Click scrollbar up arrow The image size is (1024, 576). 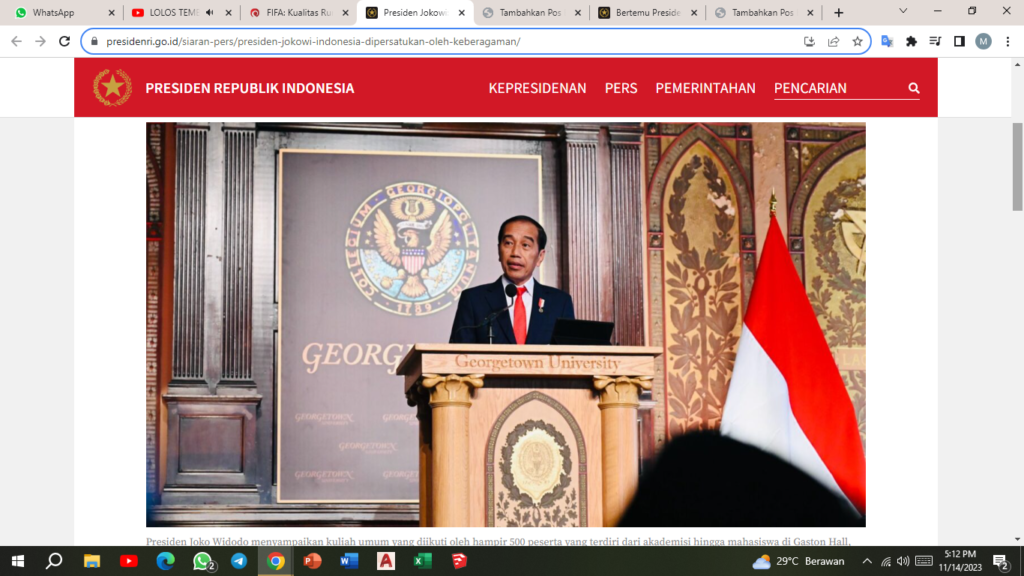pyautogui.click(x=1017, y=64)
